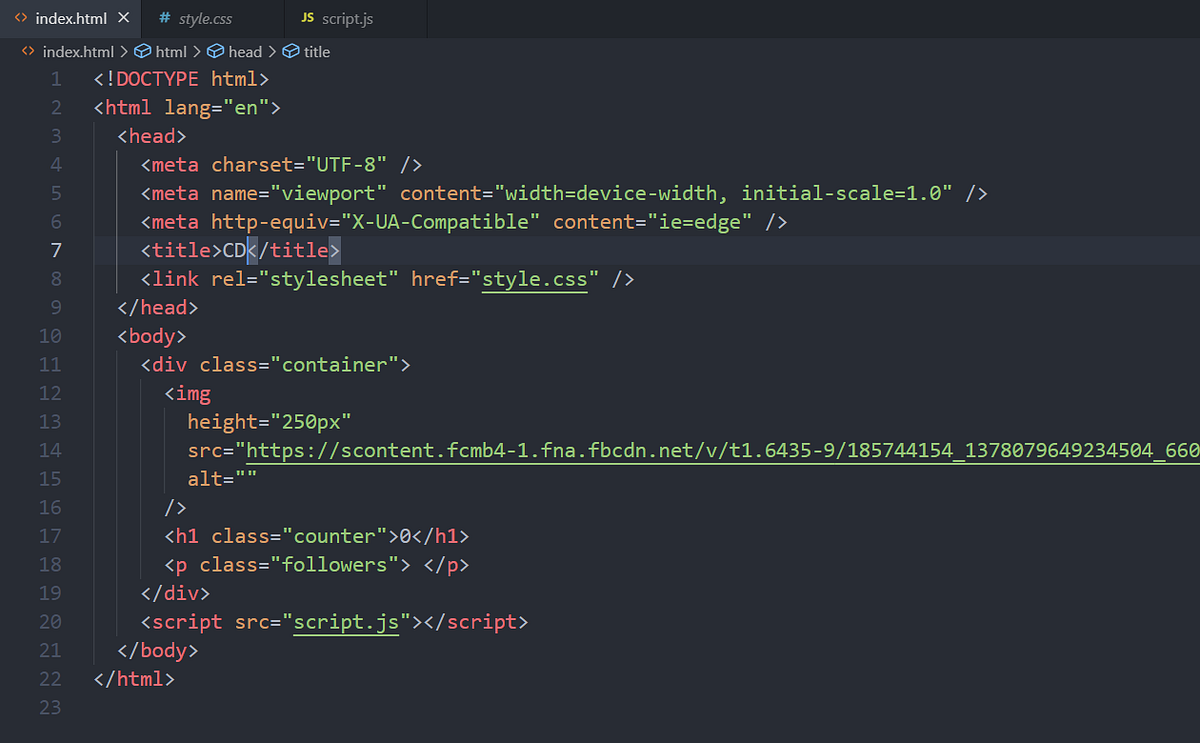Screen dimensions: 1200x743
Task: Select the title item in the breadcrumb trail
Action: click(316, 51)
